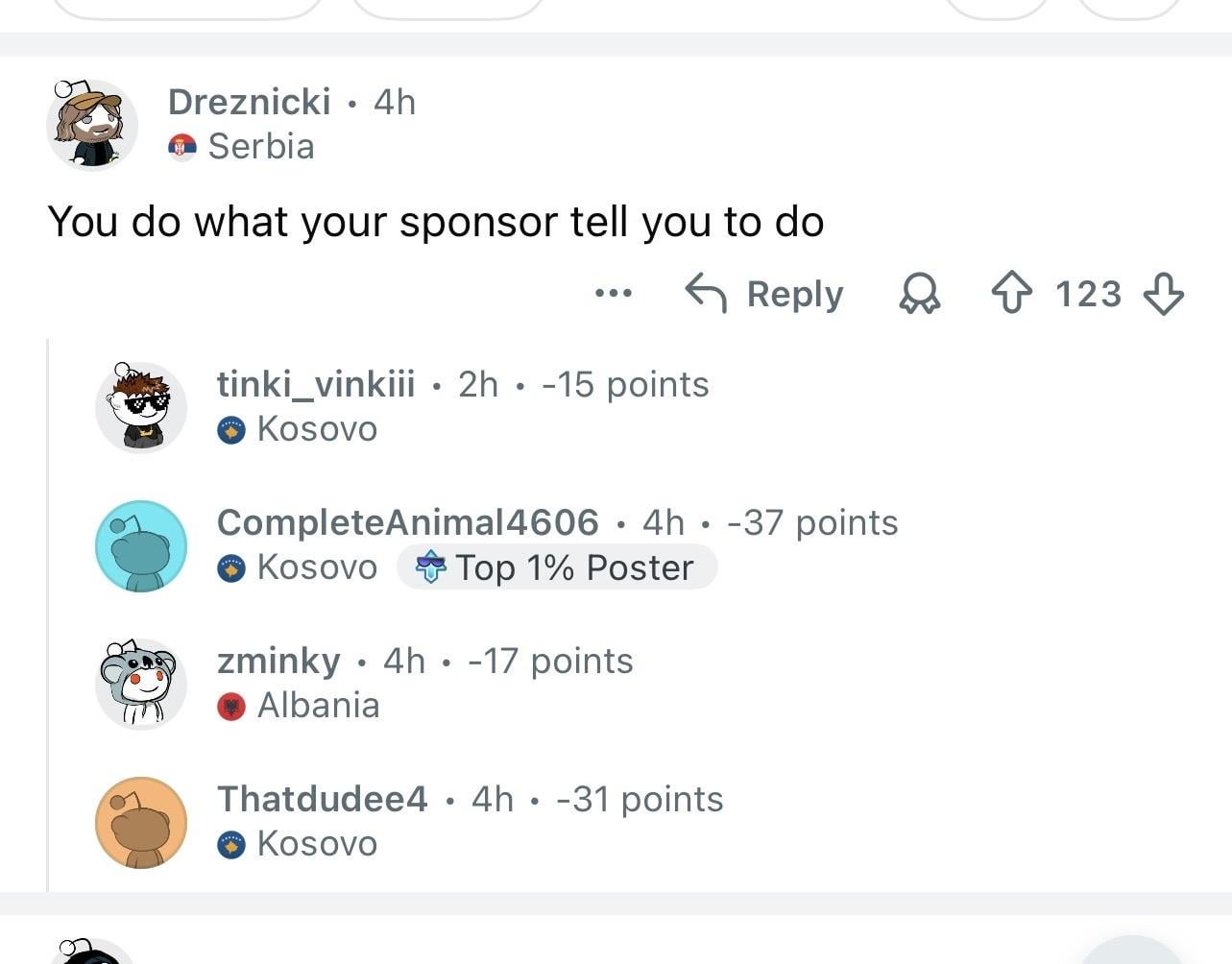
Task: Tap the Albania flag flair icon
Action: tap(231, 707)
